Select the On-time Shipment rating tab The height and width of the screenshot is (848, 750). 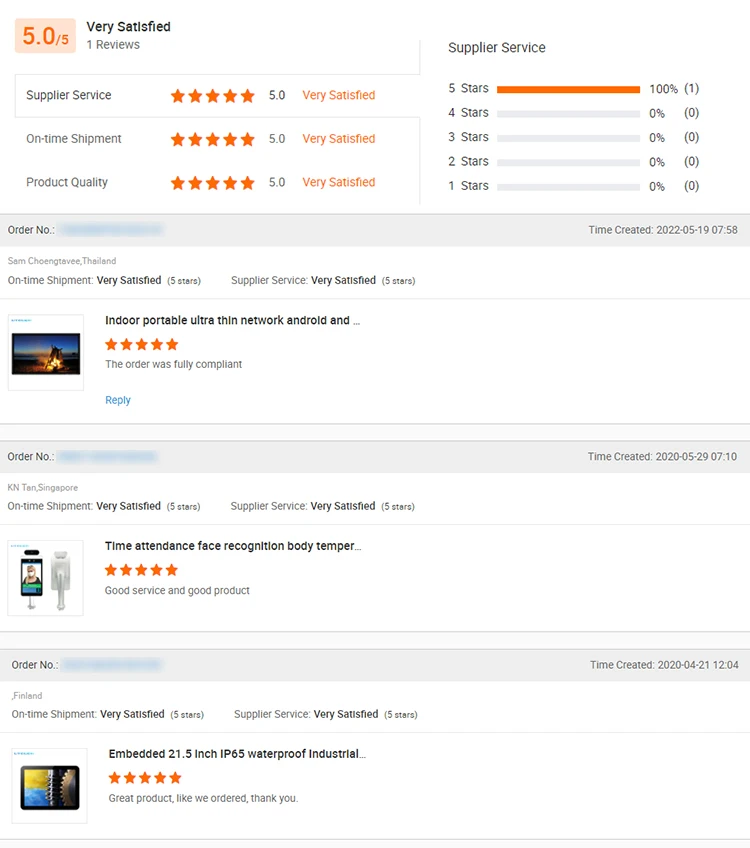pyautogui.click(x=74, y=139)
